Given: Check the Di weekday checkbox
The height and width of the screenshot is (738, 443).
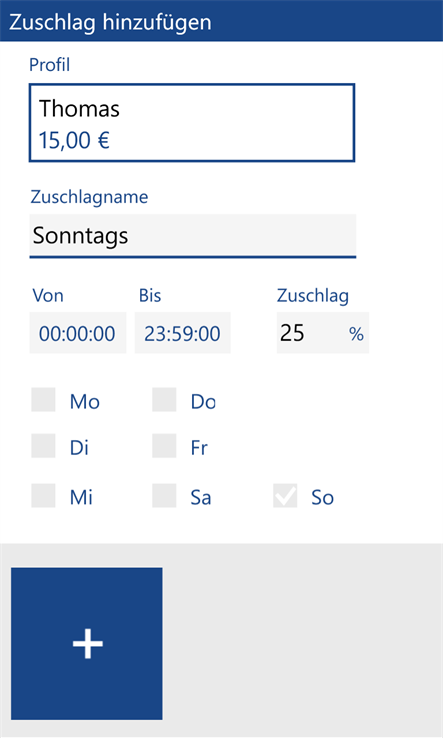Looking at the screenshot, I should point(43,446).
